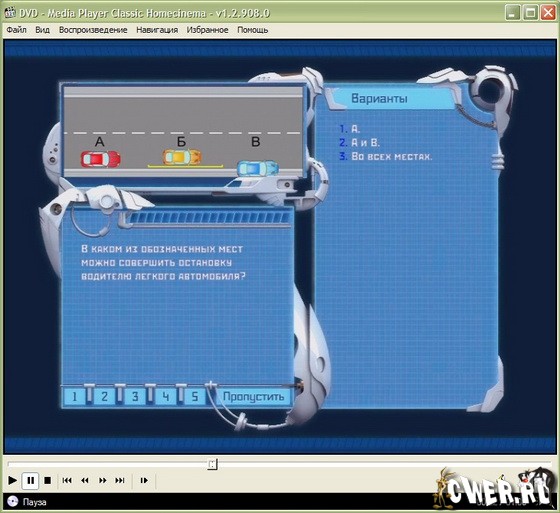Open the Воспроизведение menu
Image resolution: width=560 pixels, height=513 pixels.
93,30
